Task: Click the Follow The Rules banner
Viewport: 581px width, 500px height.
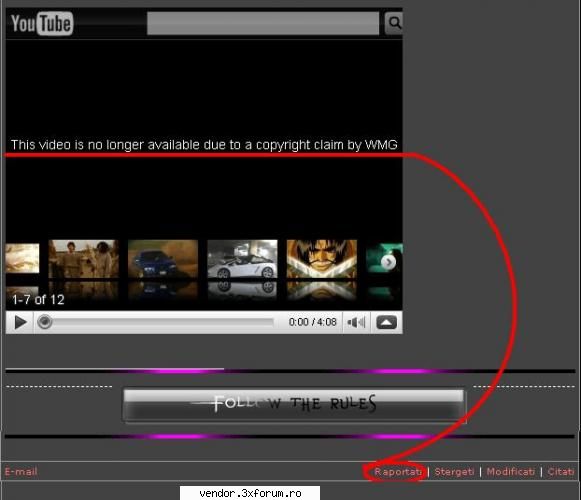Action: (x=295, y=405)
